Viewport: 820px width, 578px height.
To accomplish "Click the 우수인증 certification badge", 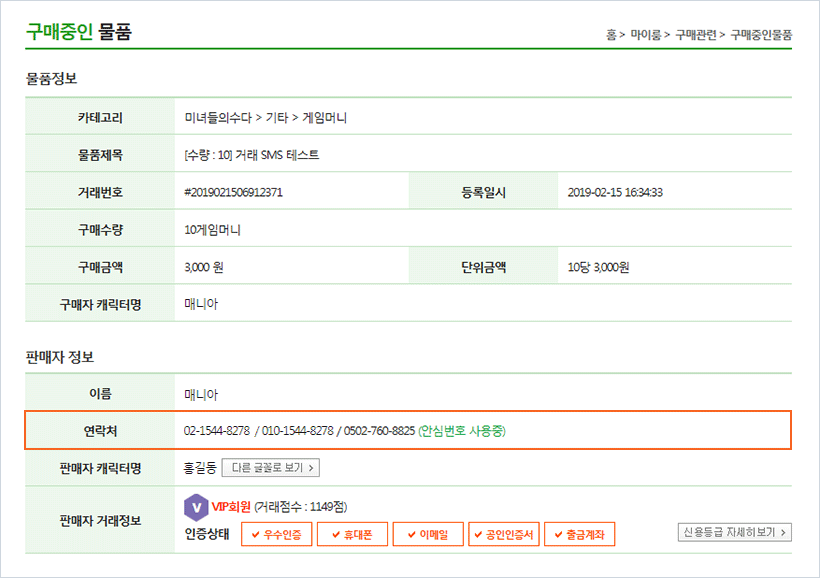I will point(277,534).
